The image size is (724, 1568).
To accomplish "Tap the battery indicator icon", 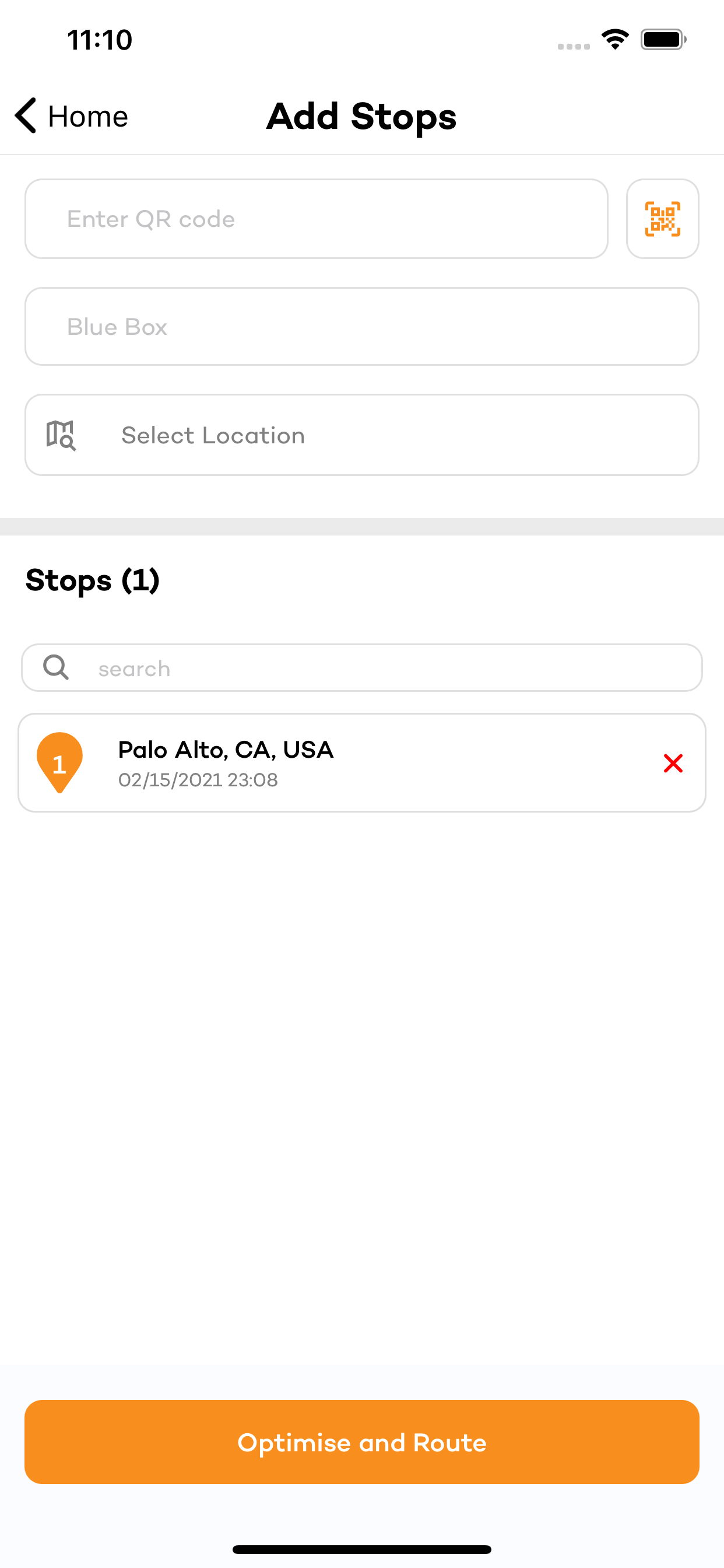I will (x=663, y=40).
